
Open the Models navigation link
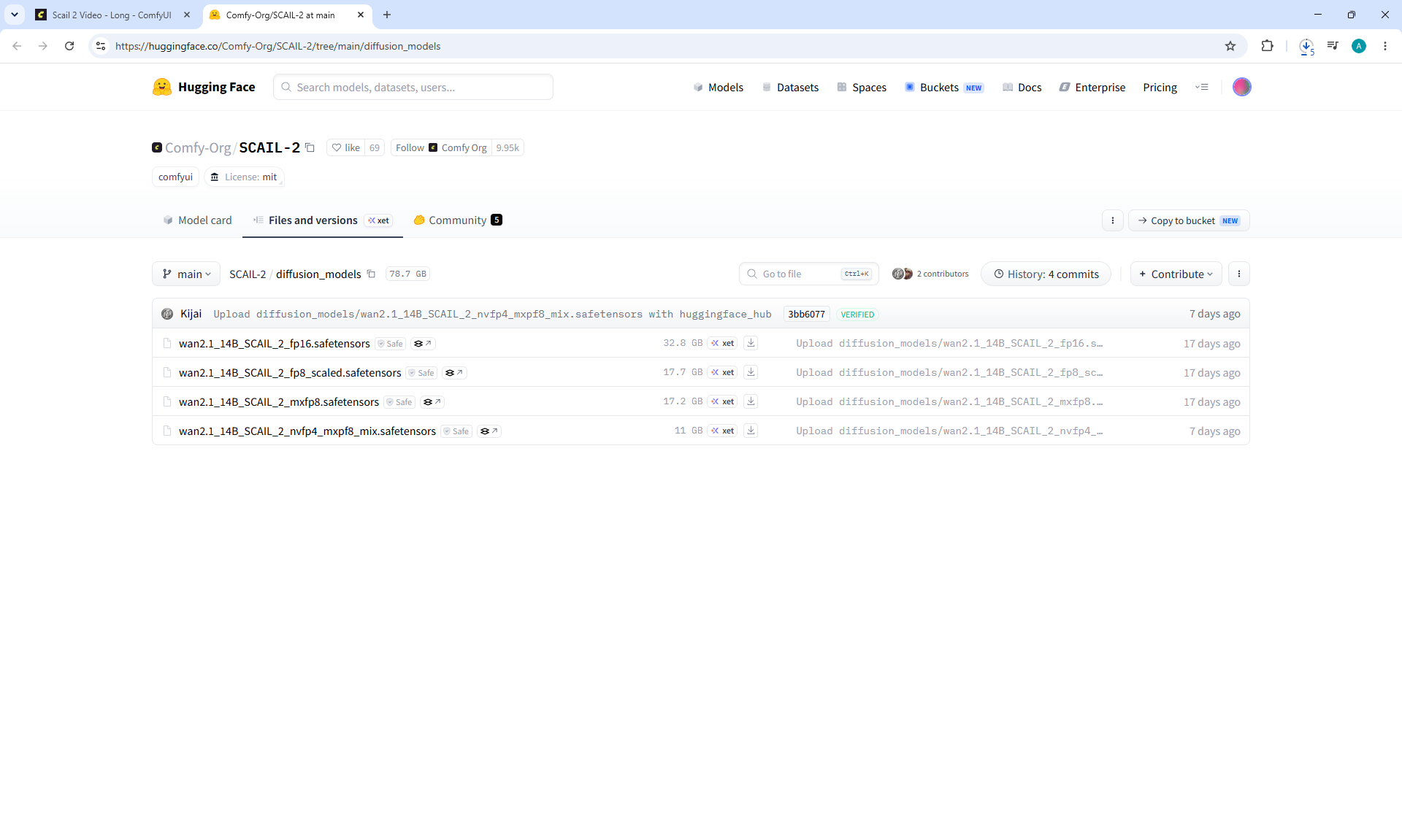click(x=719, y=88)
